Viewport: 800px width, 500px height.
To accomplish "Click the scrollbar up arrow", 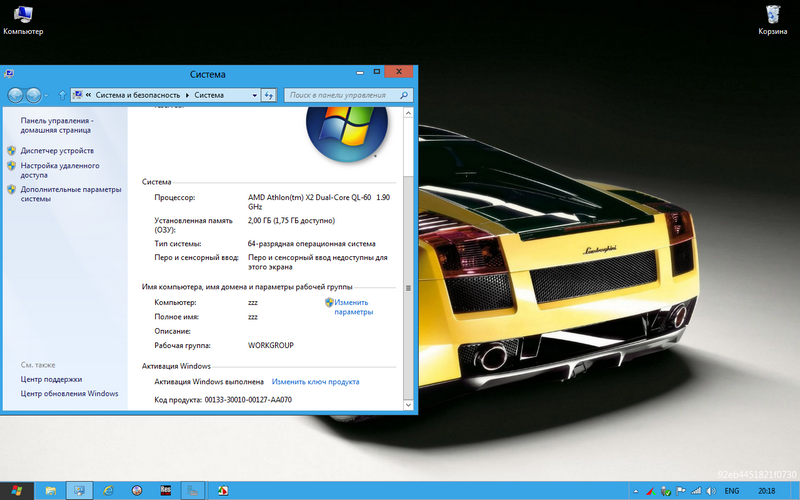I will [x=408, y=113].
